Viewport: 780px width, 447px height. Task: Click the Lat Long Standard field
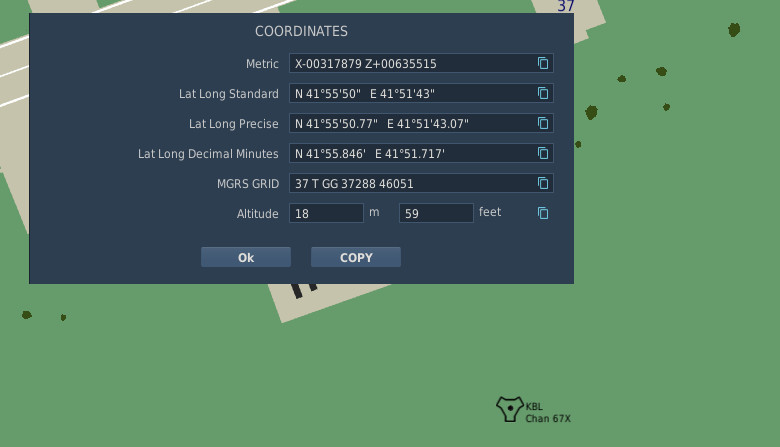click(410, 94)
